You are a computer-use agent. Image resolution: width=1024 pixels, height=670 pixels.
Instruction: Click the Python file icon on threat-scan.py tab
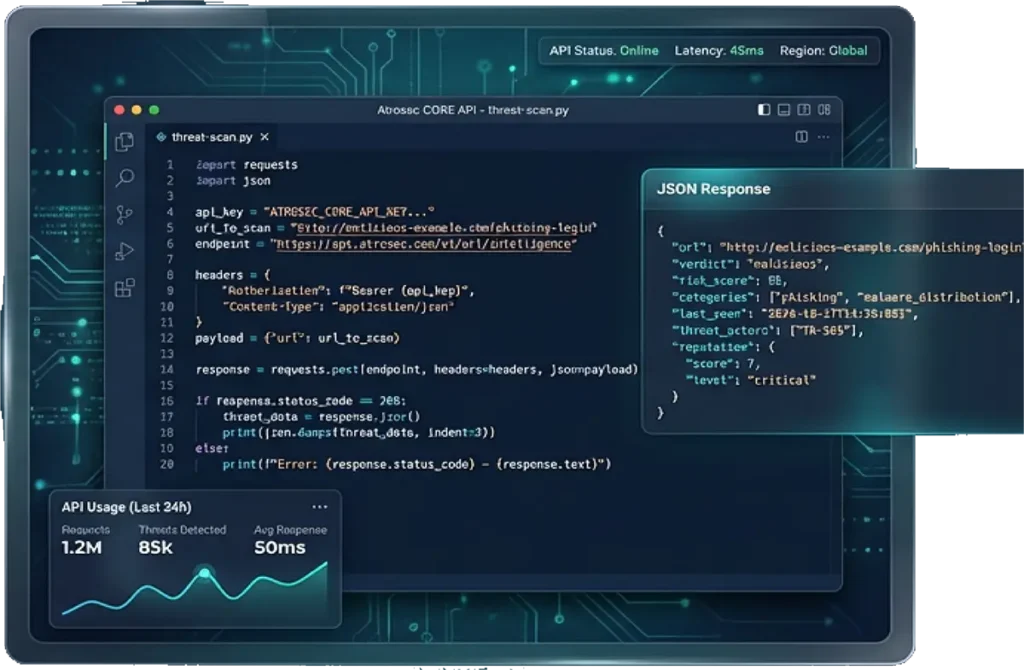(x=160, y=137)
